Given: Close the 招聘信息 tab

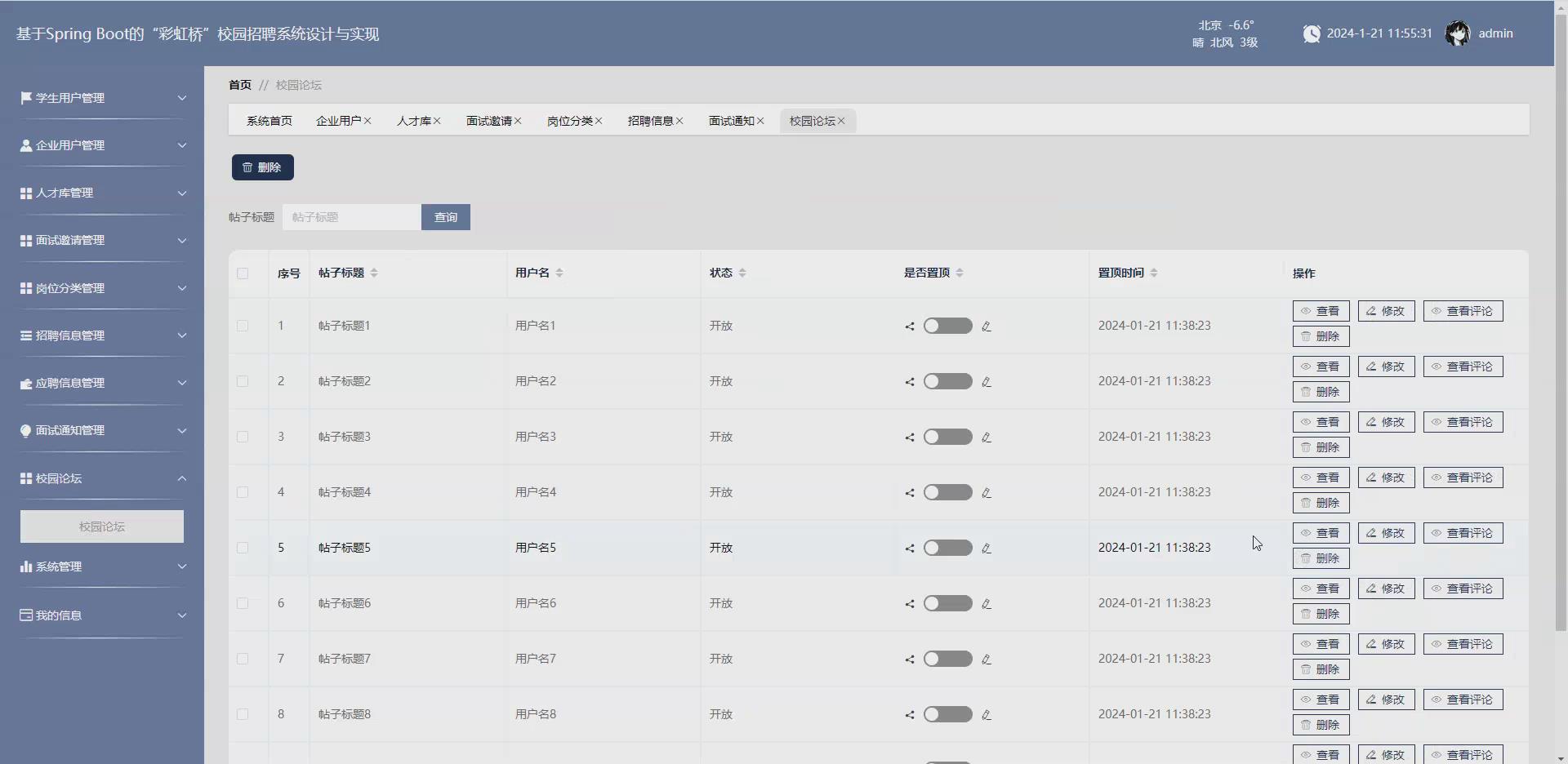Looking at the screenshot, I should click(x=679, y=121).
